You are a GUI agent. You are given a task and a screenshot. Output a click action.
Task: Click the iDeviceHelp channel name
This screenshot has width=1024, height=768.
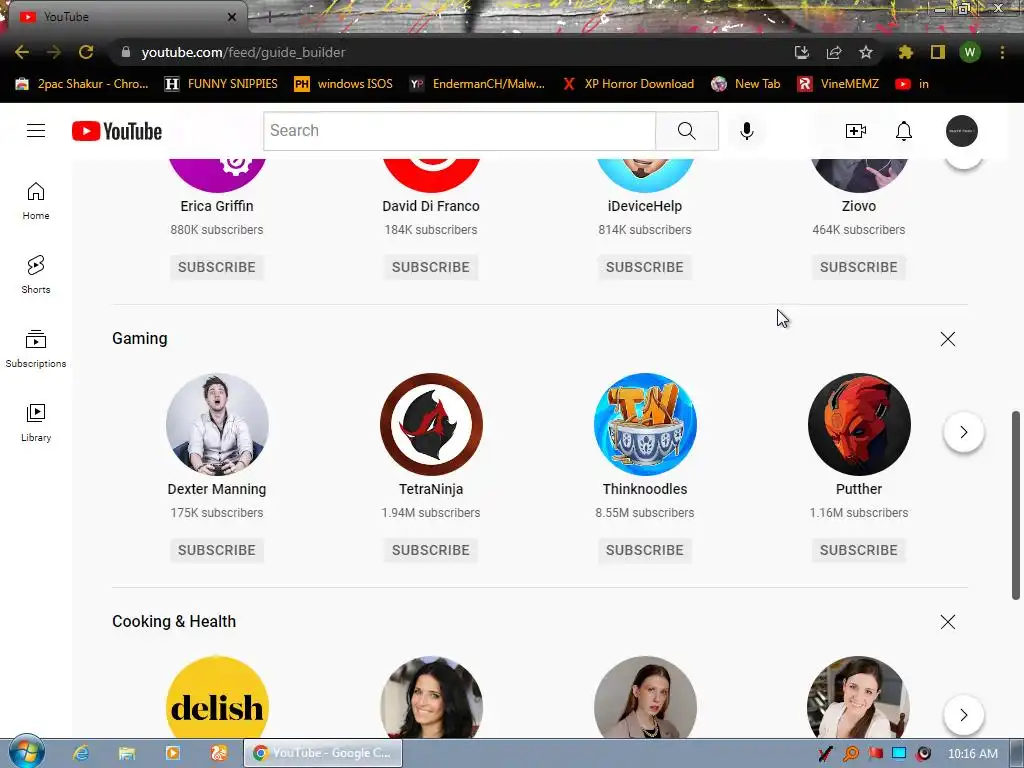click(x=645, y=206)
